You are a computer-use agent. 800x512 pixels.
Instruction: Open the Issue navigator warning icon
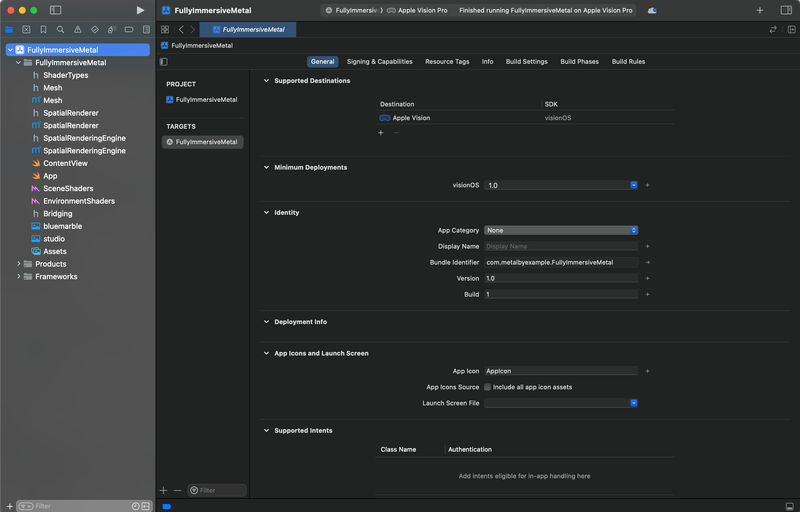pyautogui.click(x=78, y=30)
